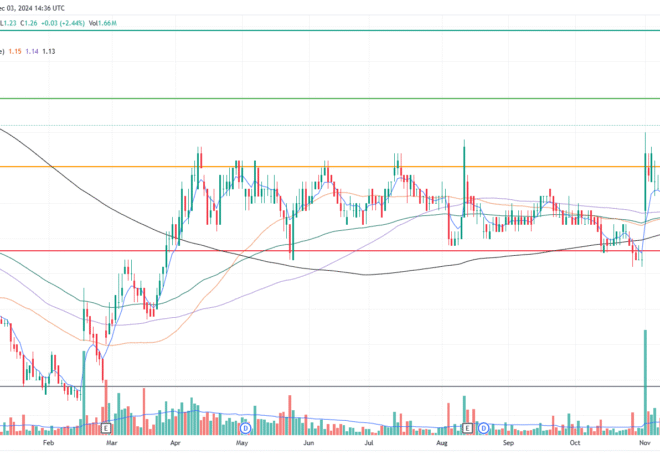Click the Aug label on time axis
The image size is (660, 470).
point(442,443)
